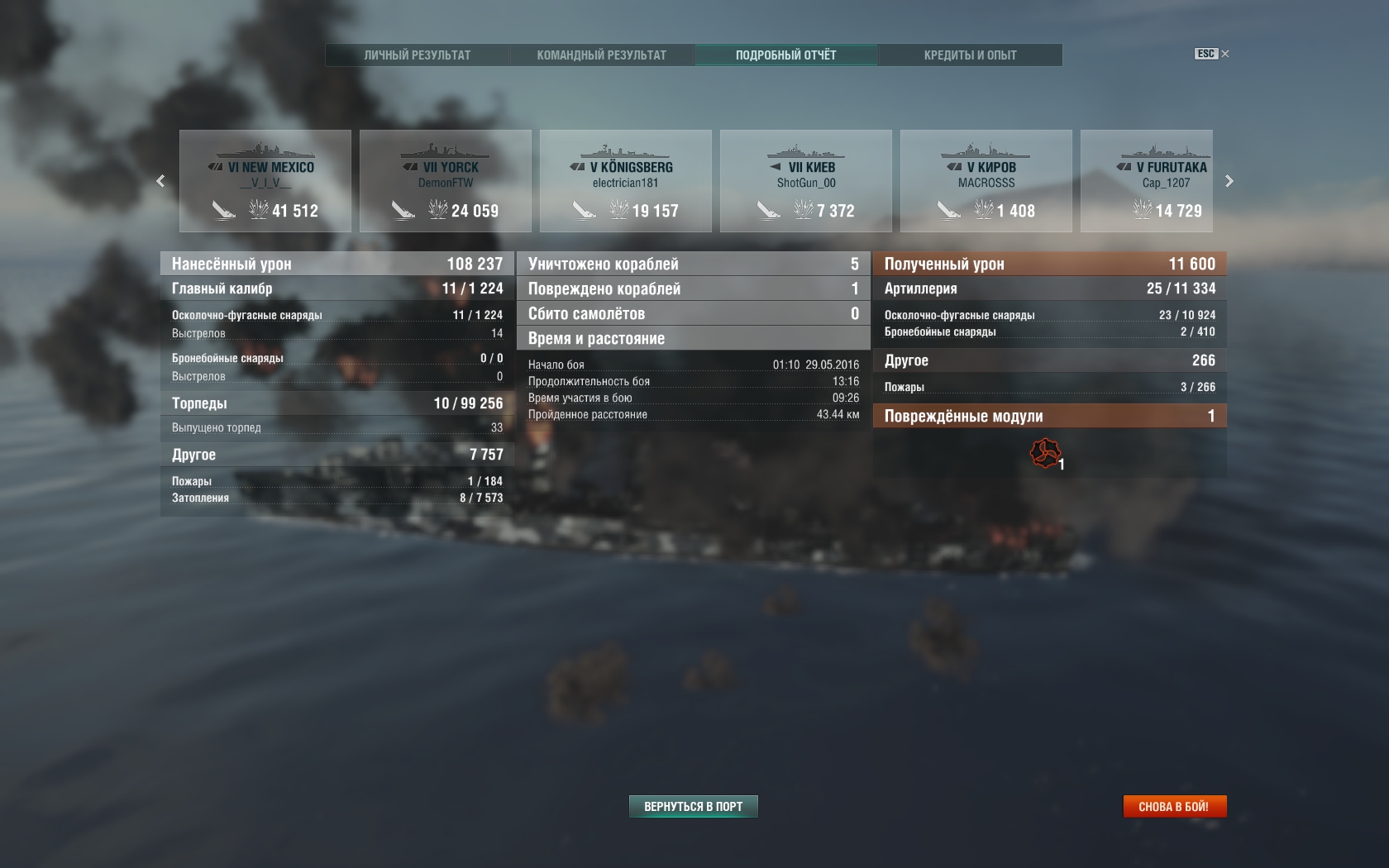The width and height of the screenshot is (1389, 868).
Task: Close the report with the X button
Action: [x=1225, y=54]
